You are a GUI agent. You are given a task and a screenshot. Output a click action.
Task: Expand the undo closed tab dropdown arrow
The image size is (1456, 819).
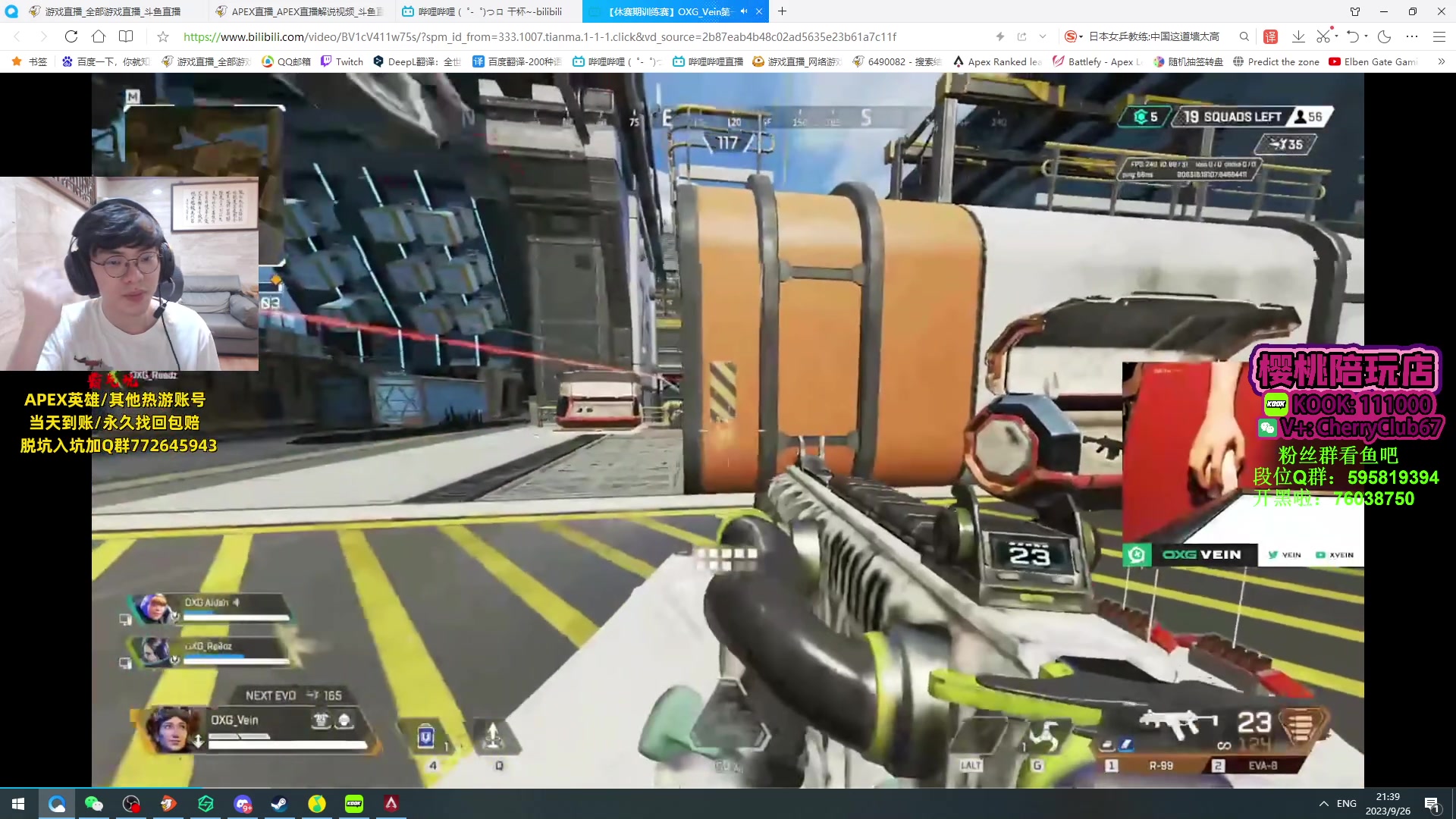(1367, 36)
